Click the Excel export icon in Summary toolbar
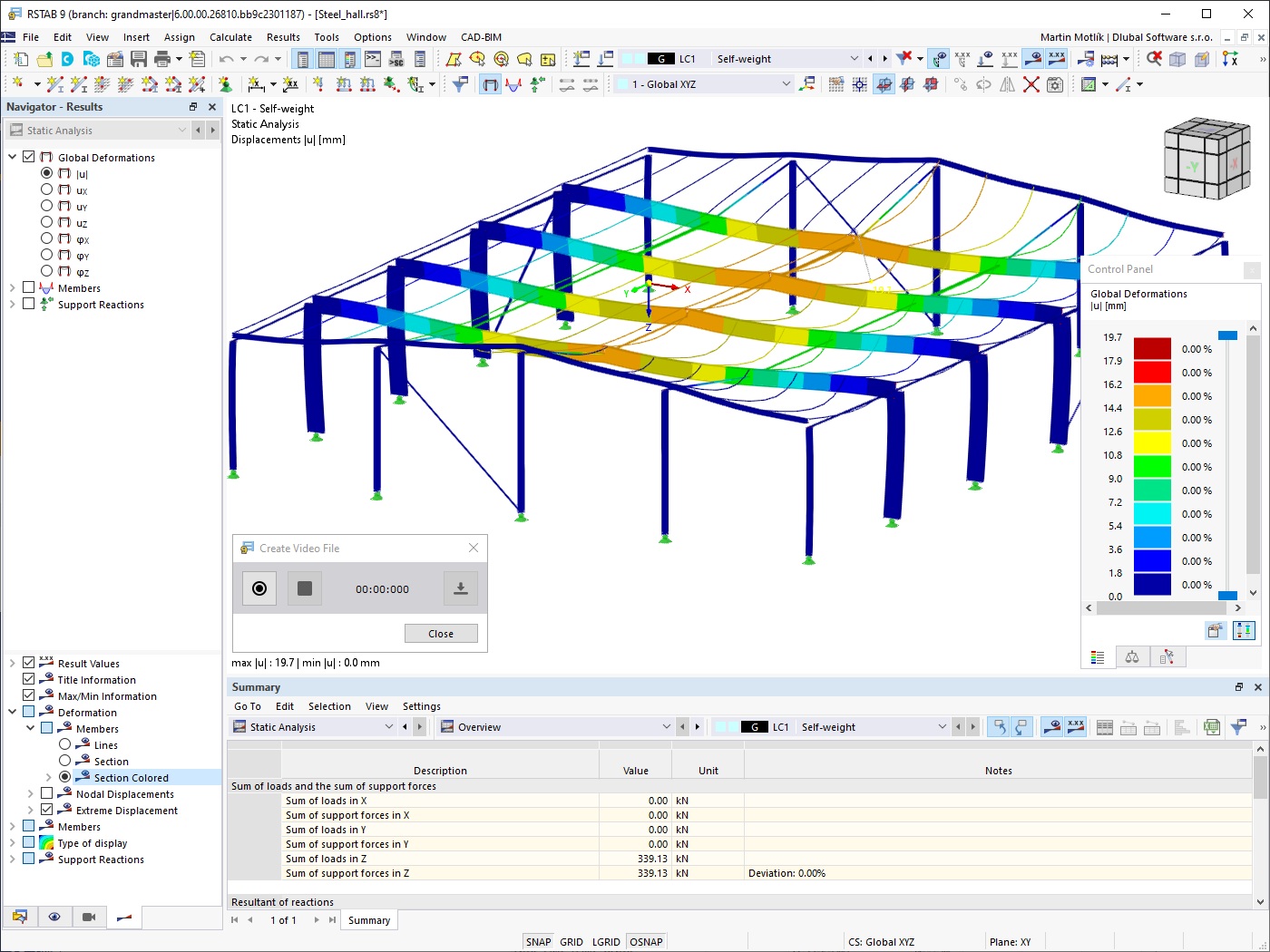The width and height of the screenshot is (1270, 952). coord(1211,727)
